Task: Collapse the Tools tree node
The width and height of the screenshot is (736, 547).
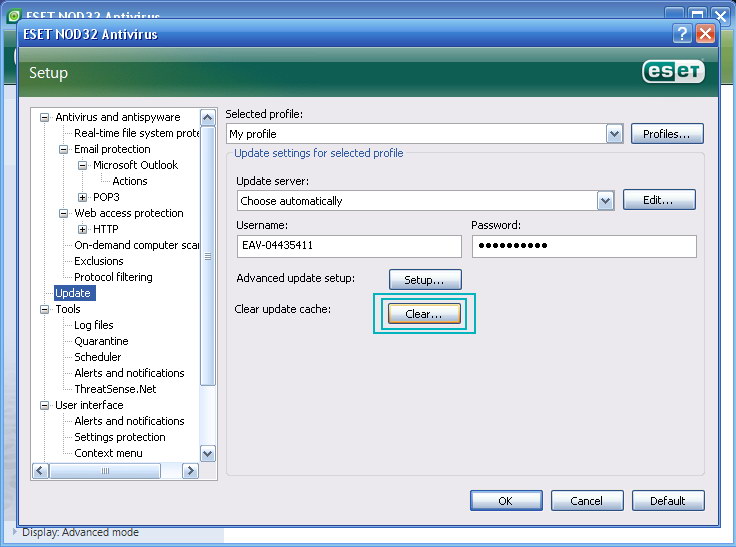Action: [x=45, y=309]
